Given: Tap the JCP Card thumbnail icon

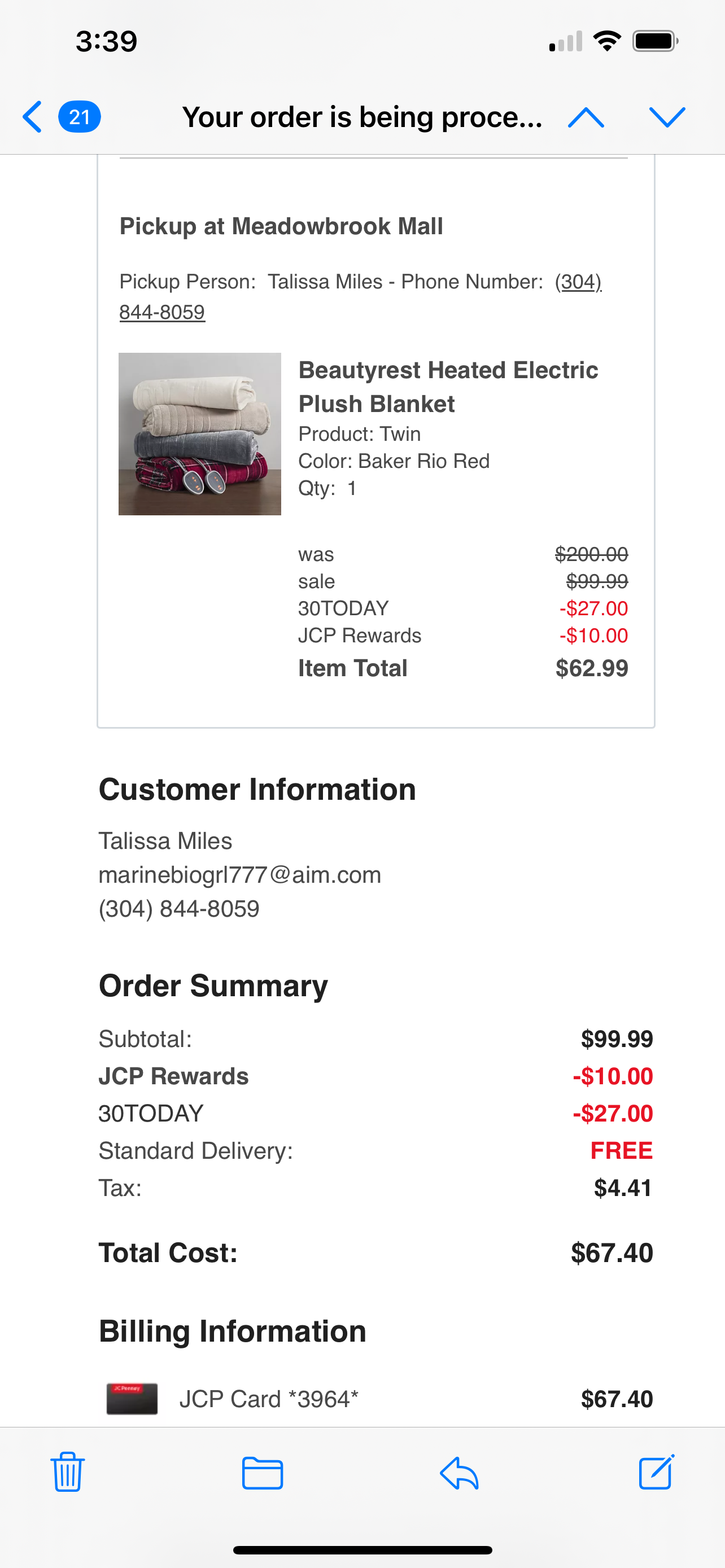Looking at the screenshot, I should pyautogui.click(x=132, y=1399).
